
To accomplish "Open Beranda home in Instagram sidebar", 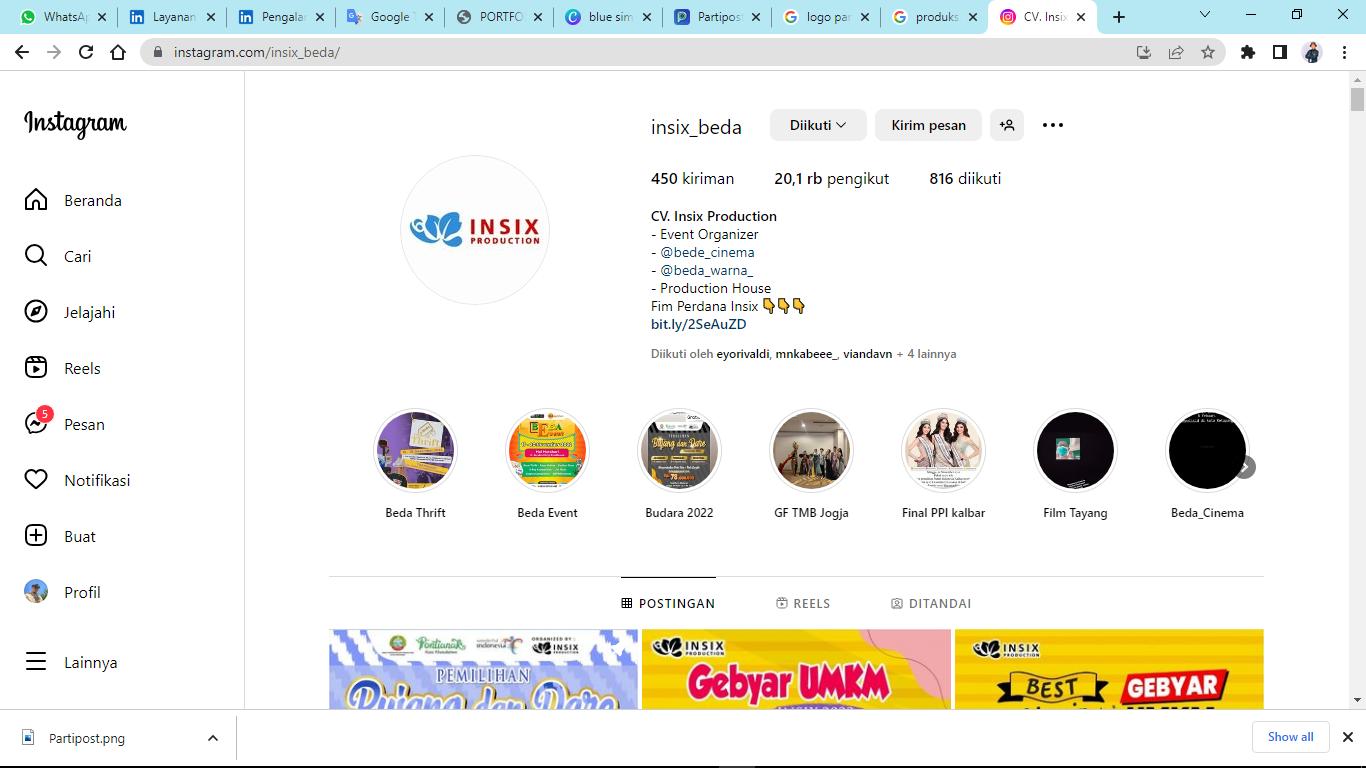I will tap(73, 200).
